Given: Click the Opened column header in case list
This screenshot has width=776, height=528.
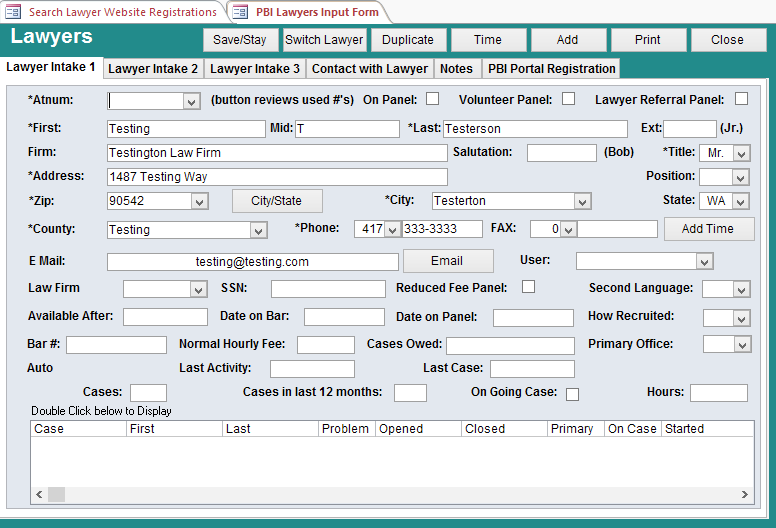Looking at the screenshot, I should 419,429.
